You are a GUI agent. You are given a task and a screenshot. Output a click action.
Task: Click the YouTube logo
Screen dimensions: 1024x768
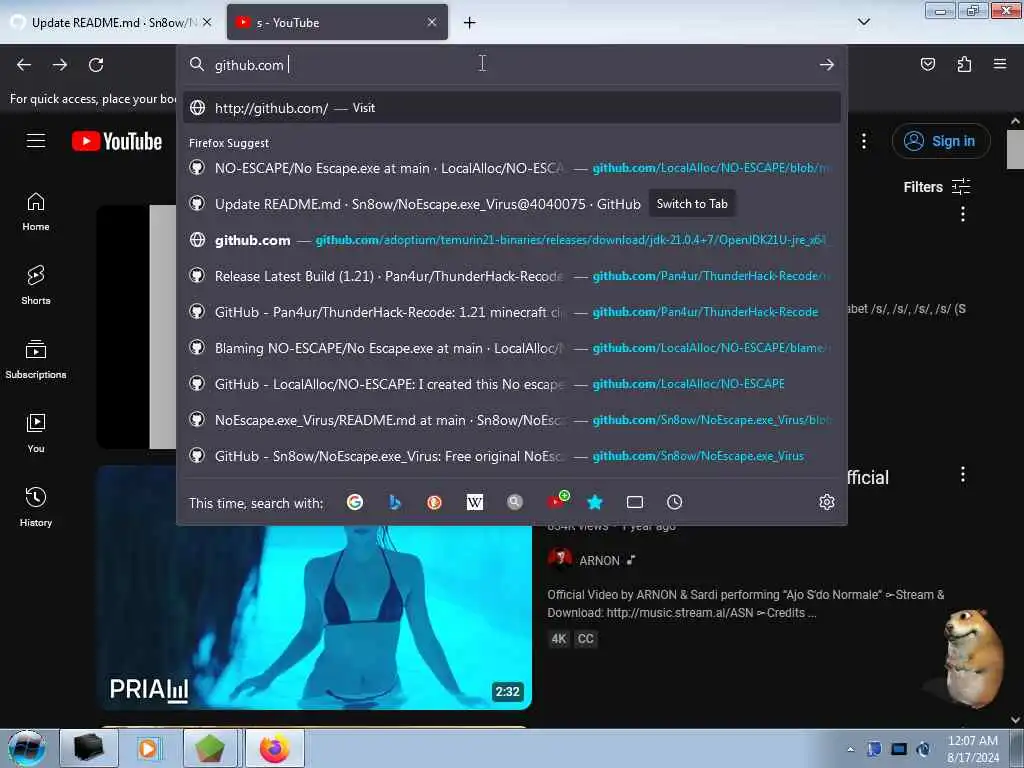pos(117,141)
